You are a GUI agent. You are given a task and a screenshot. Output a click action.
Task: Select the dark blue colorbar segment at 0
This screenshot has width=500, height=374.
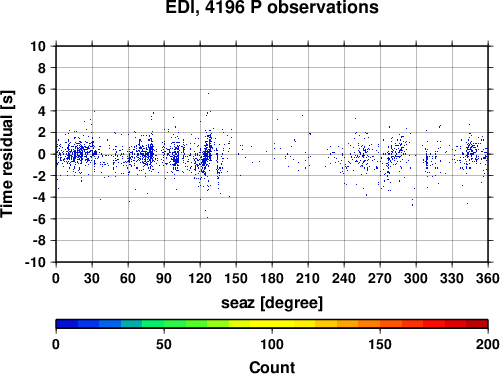(x=67, y=324)
